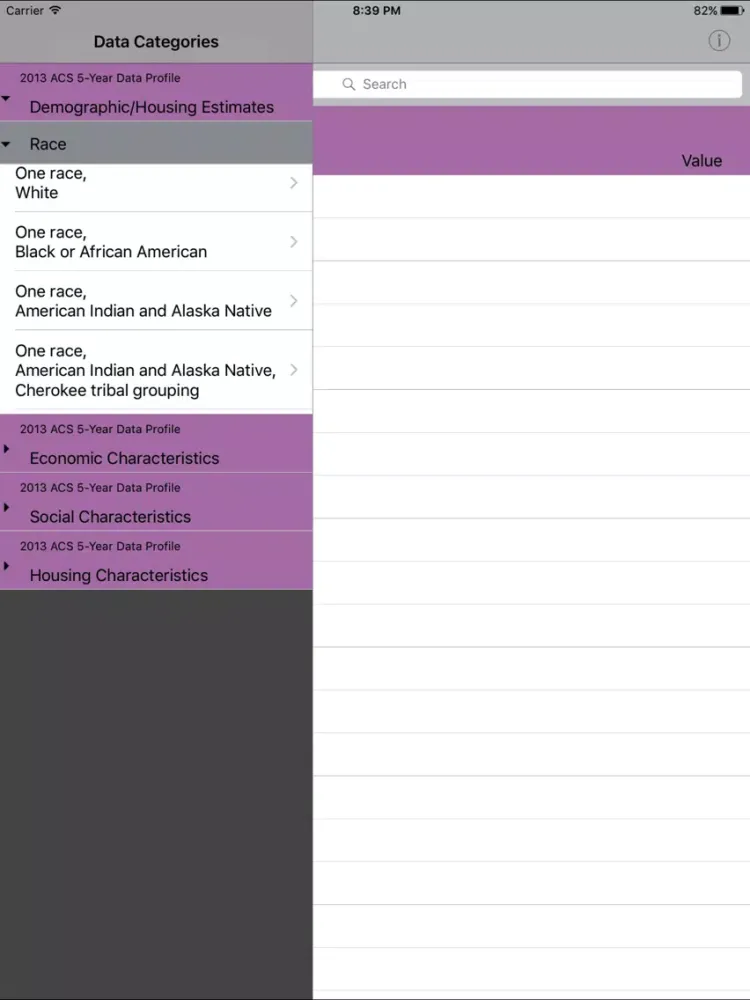
Task: Click chevron beside Cherokee tribal grouping
Action: [x=293, y=370]
